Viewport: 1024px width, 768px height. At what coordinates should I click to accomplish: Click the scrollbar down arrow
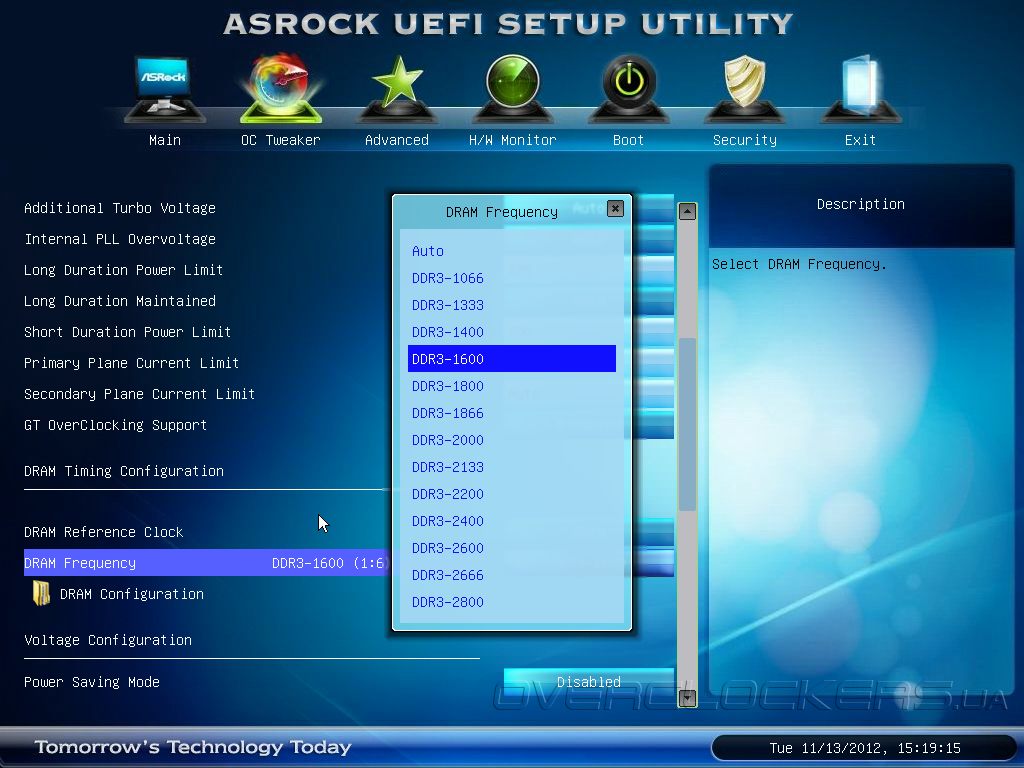(x=687, y=698)
